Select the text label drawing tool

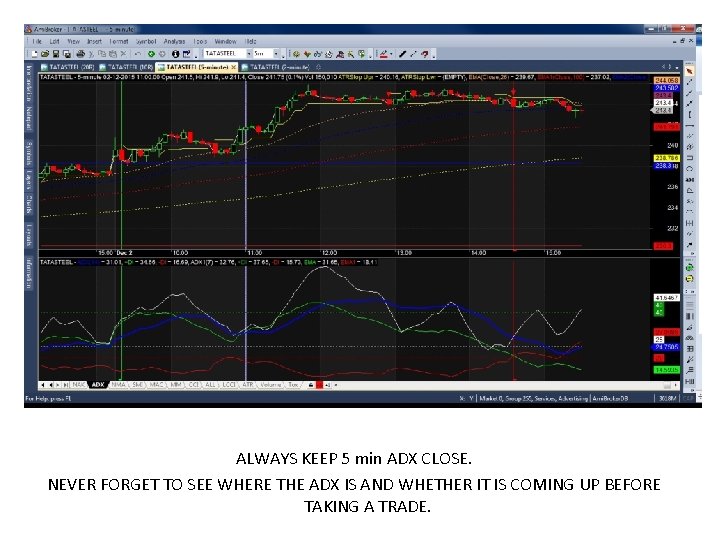tap(689, 180)
